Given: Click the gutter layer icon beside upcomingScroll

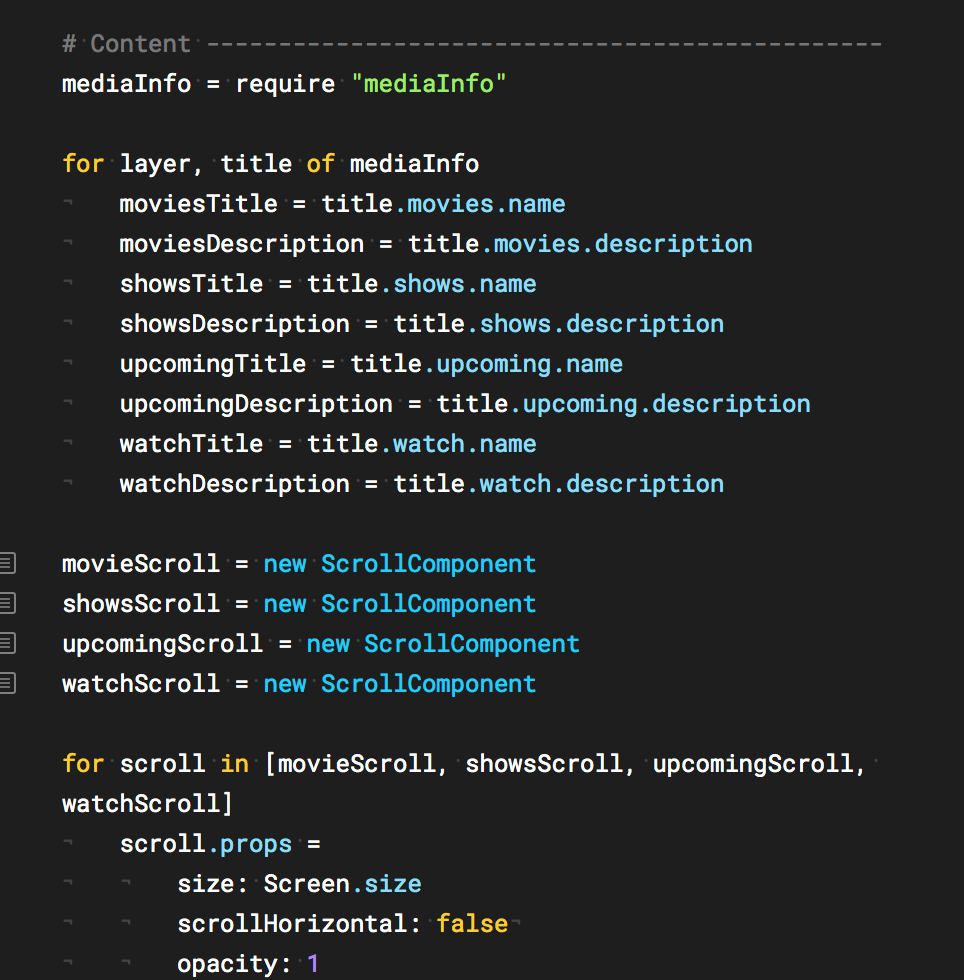Looking at the screenshot, I should [8, 643].
